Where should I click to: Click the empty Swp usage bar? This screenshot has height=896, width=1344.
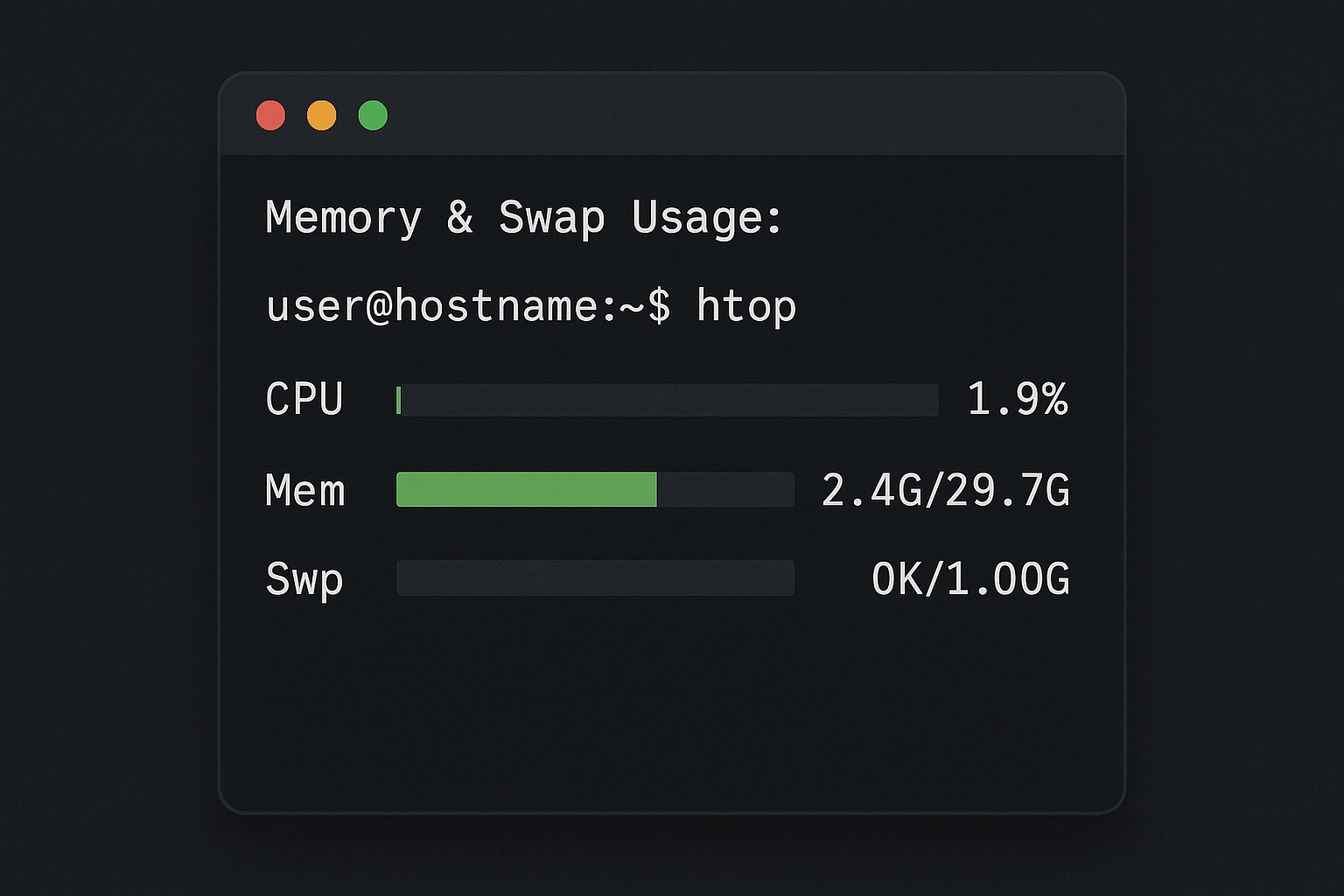point(595,578)
